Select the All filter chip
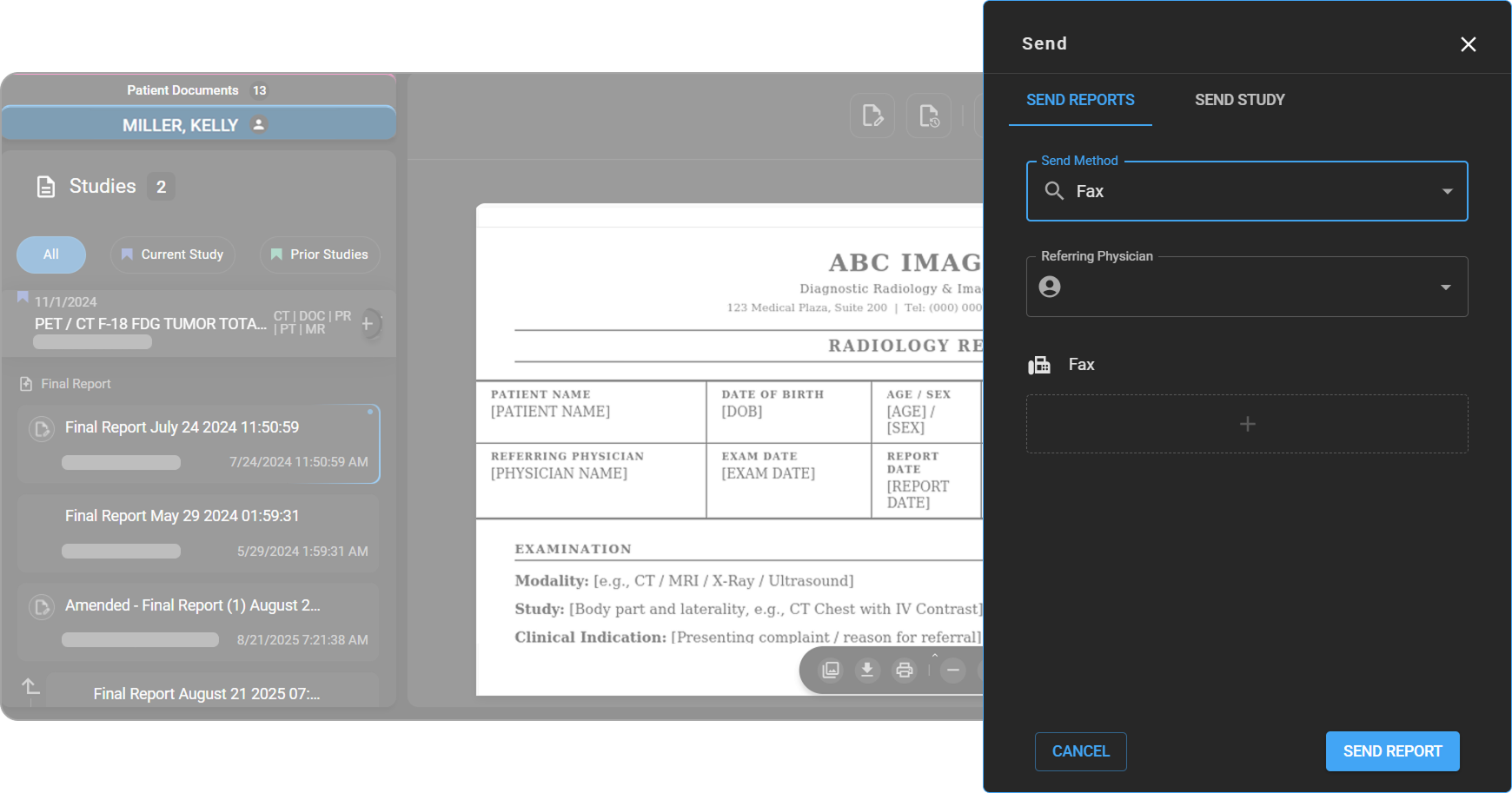This screenshot has width=1512, height=793. coord(51,254)
